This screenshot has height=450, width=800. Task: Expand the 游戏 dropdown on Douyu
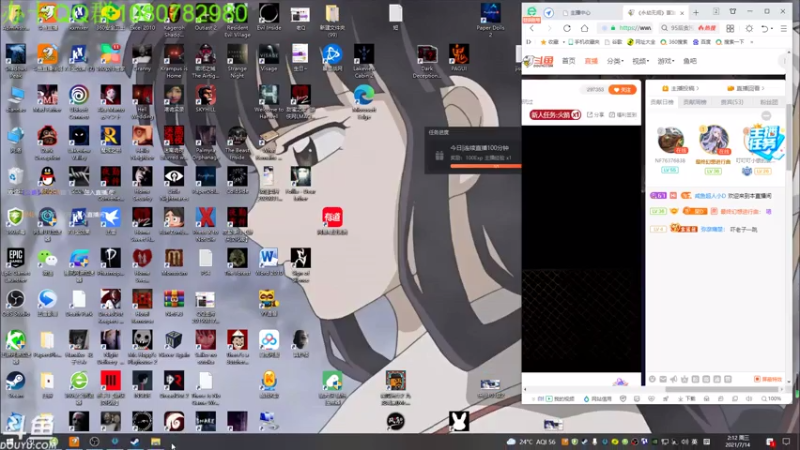[x=666, y=61]
